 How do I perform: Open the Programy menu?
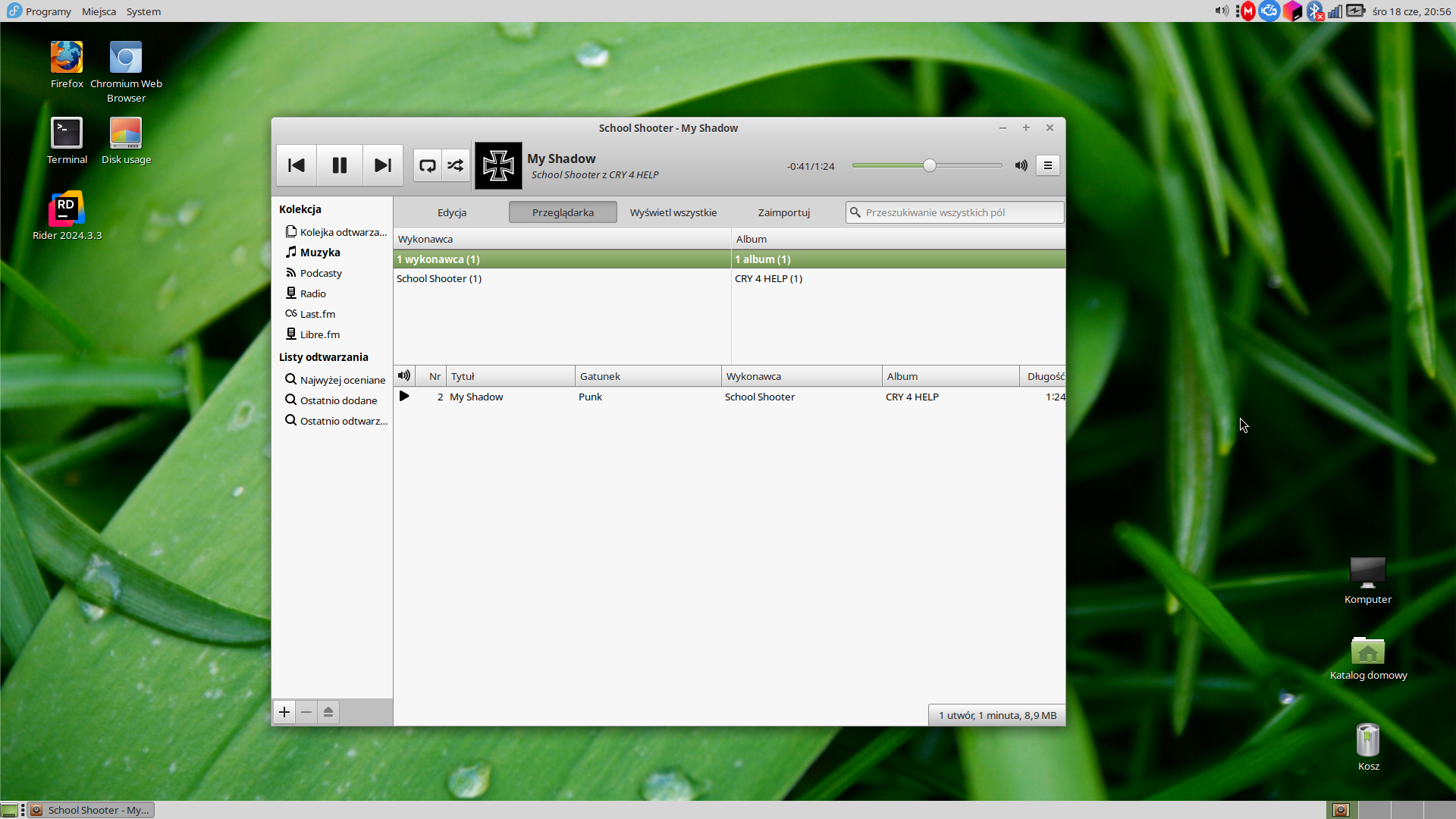tap(39, 11)
